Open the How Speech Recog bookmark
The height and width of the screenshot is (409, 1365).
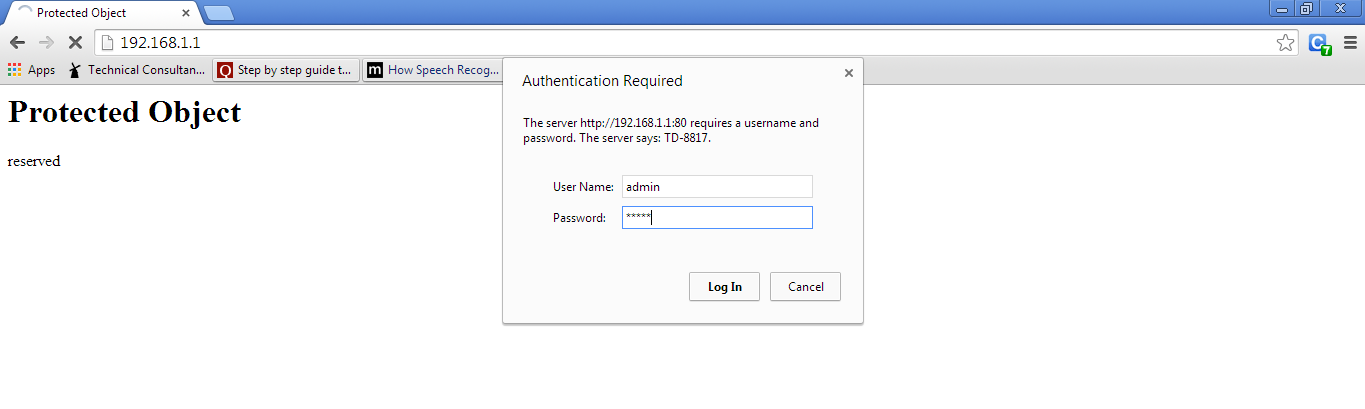(434, 70)
